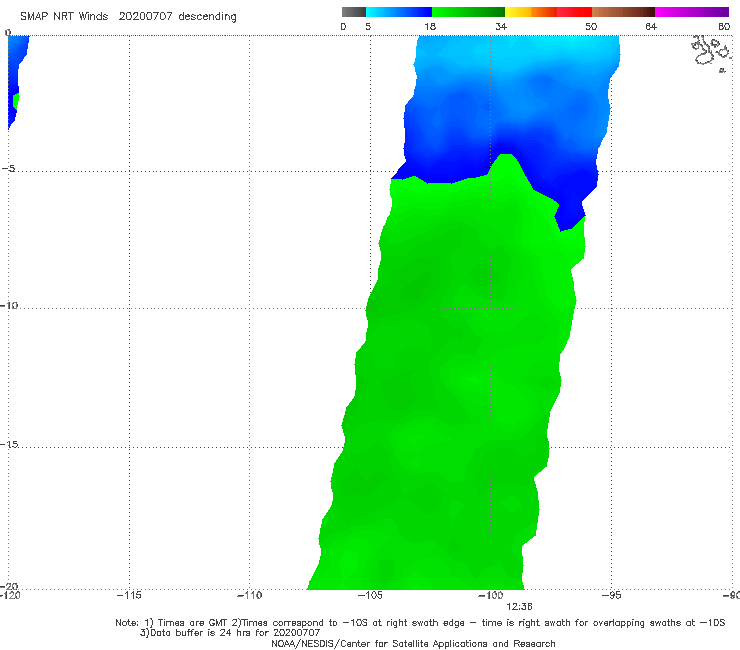Click the color bar label '18'

[x=430, y=27]
